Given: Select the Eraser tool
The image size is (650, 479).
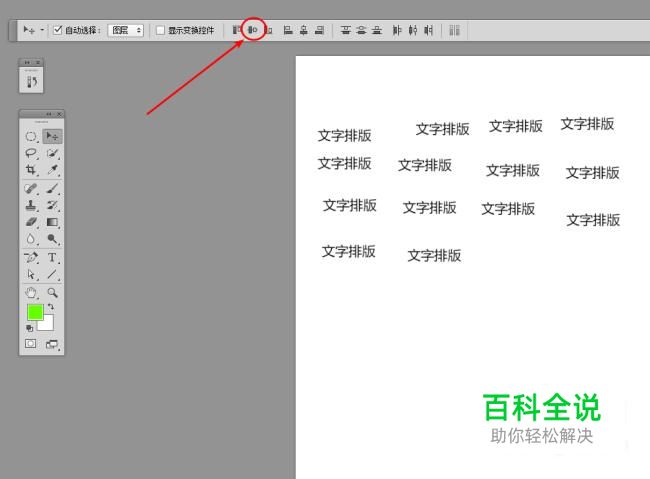Looking at the screenshot, I should click(31, 222).
